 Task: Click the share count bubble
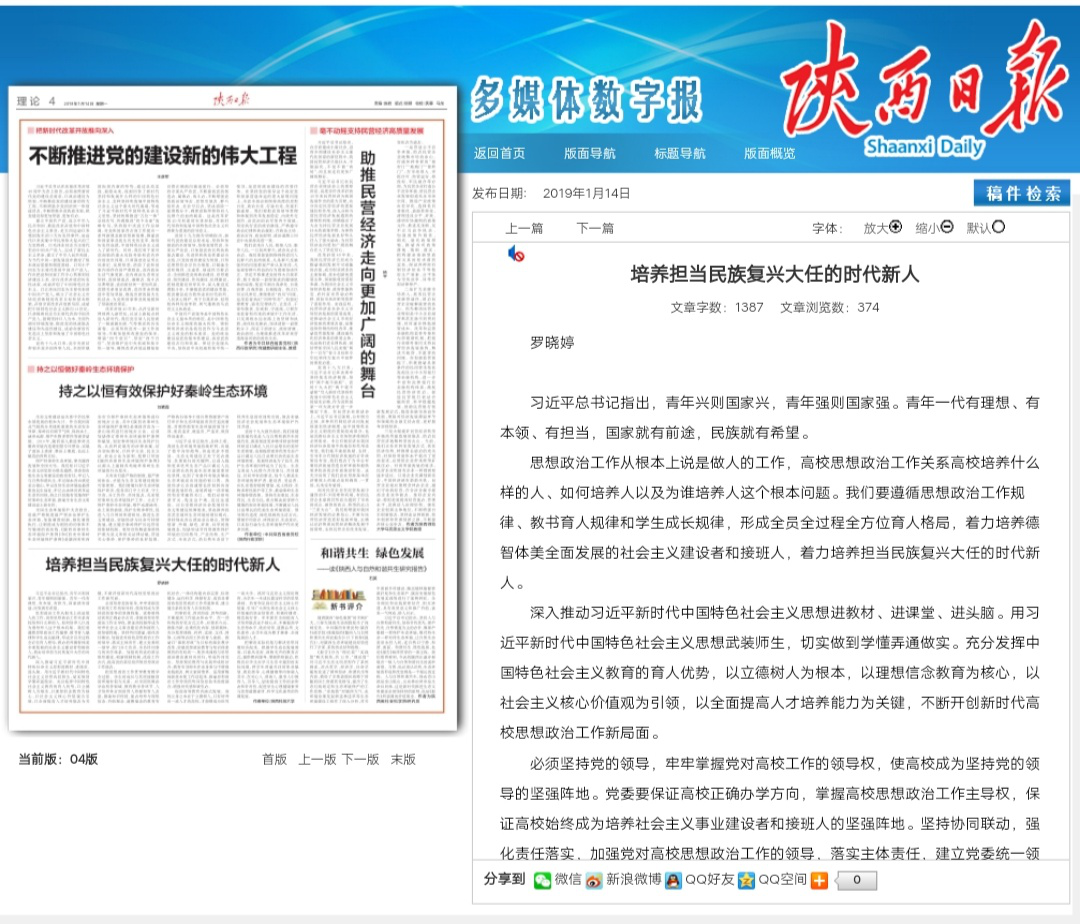(x=857, y=880)
